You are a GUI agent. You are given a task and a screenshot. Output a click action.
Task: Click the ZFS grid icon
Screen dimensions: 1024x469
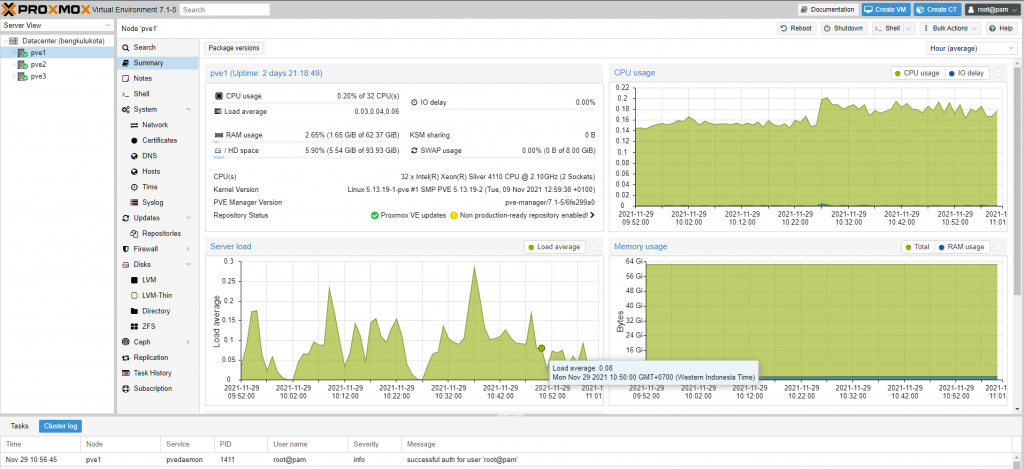click(135, 327)
